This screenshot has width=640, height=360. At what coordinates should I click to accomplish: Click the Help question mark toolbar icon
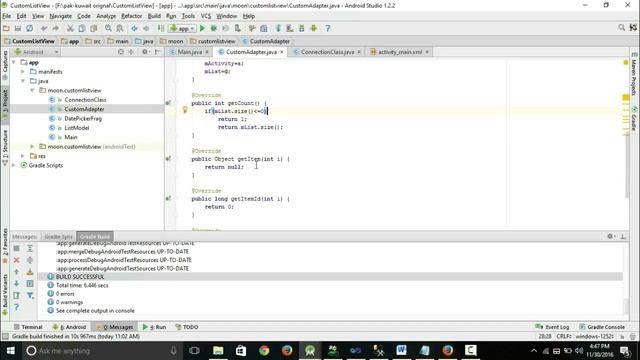point(328,28)
